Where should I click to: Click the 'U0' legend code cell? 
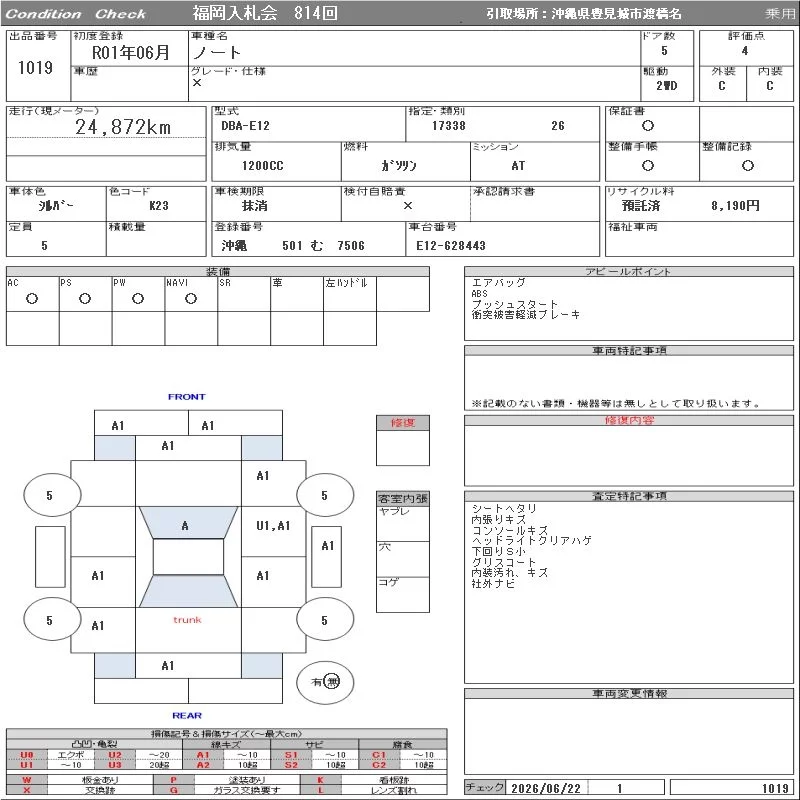[27, 755]
